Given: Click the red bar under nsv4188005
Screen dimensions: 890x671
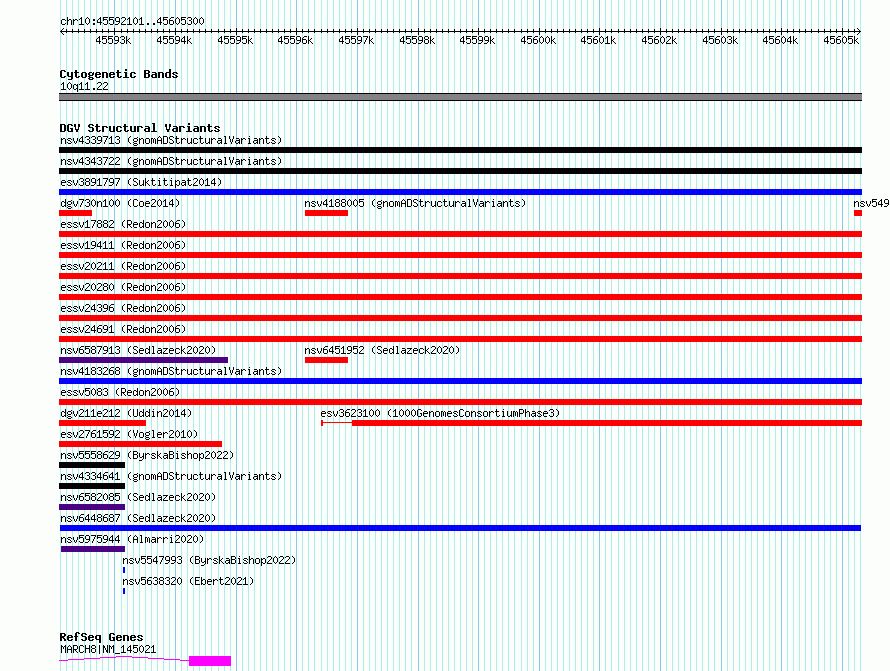Looking at the screenshot, I should point(326,213).
